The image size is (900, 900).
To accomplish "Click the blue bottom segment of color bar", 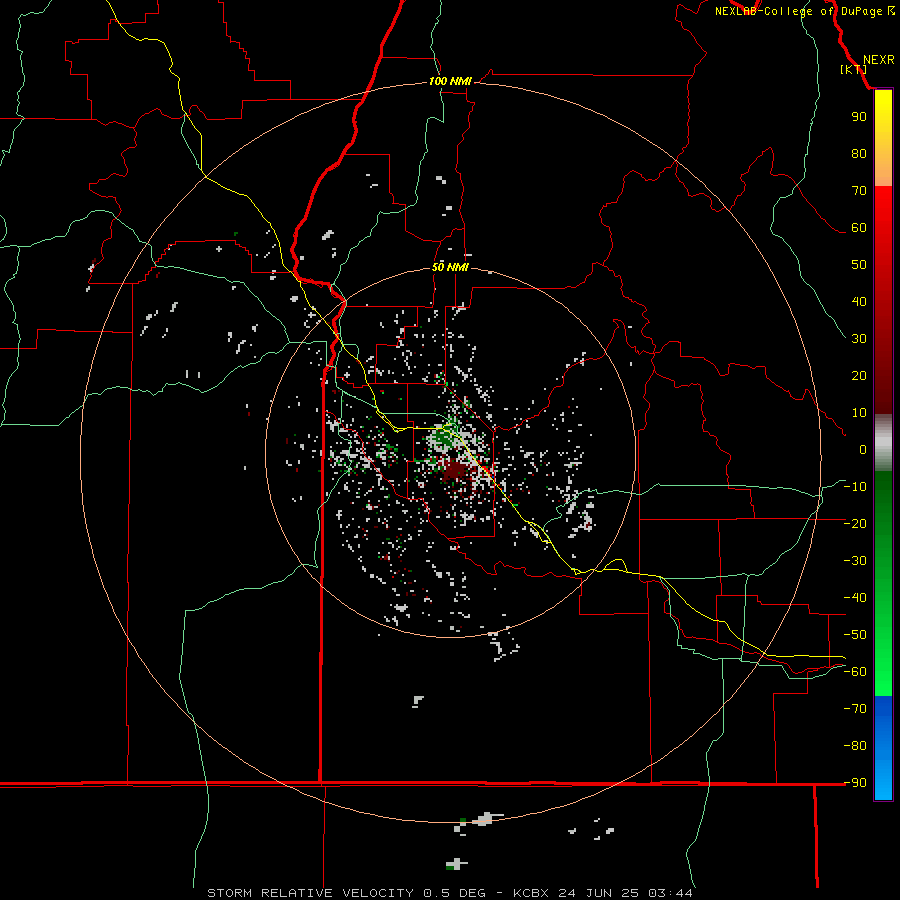I will click(883, 748).
